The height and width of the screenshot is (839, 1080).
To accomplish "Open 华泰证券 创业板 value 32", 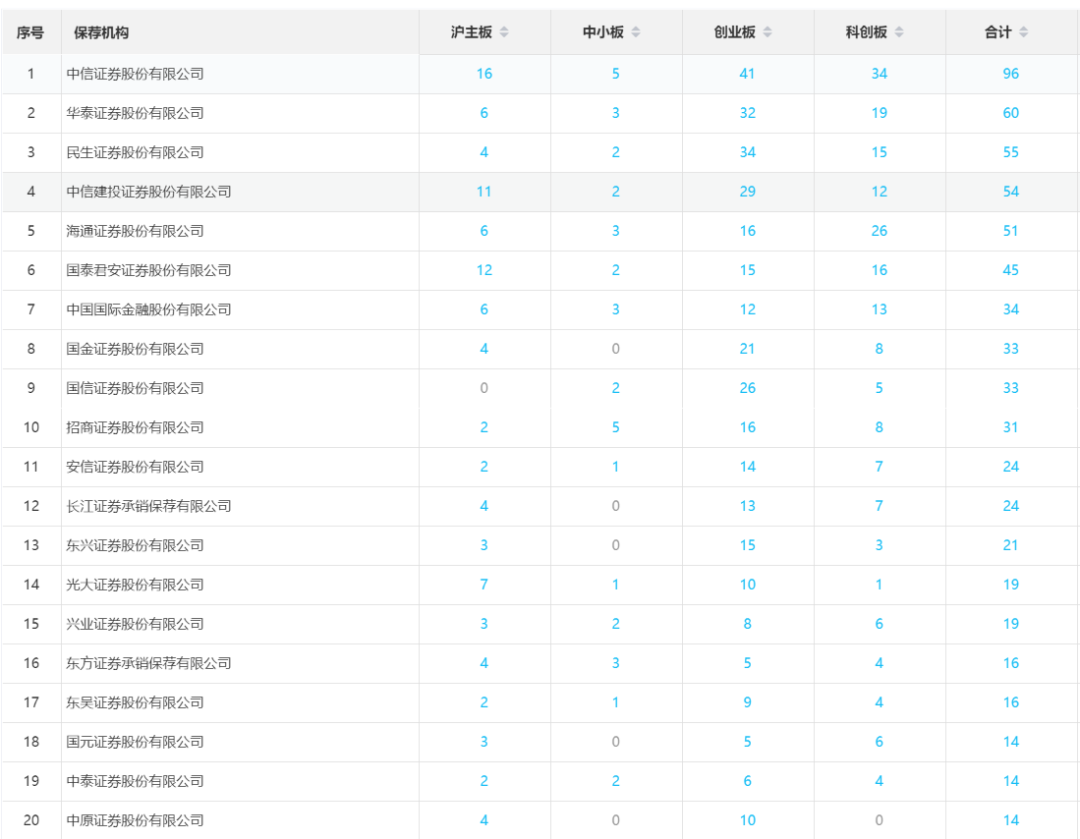I will coord(747,113).
